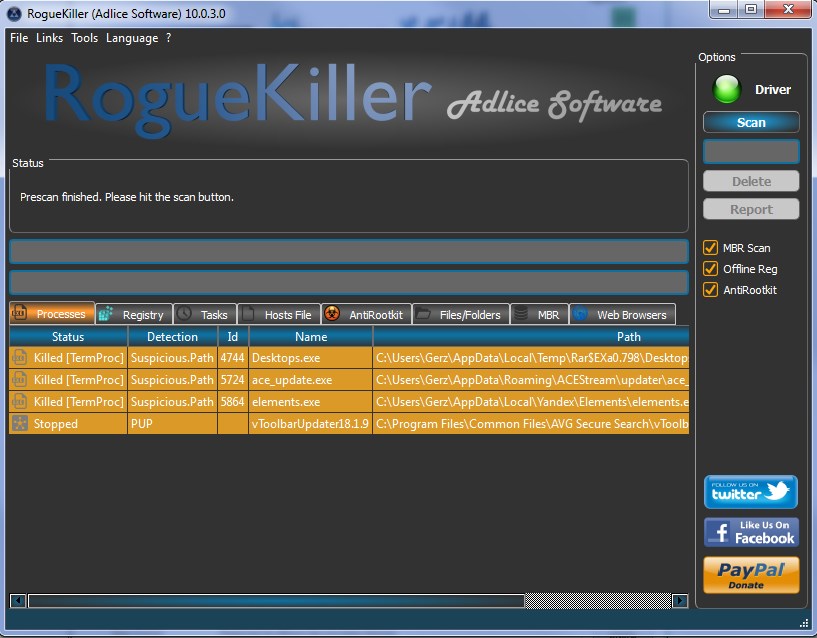This screenshot has width=817, height=638.
Task: Disable the AntiRootkit checkbox
Action: pyautogui.click(x=710, y=289)
